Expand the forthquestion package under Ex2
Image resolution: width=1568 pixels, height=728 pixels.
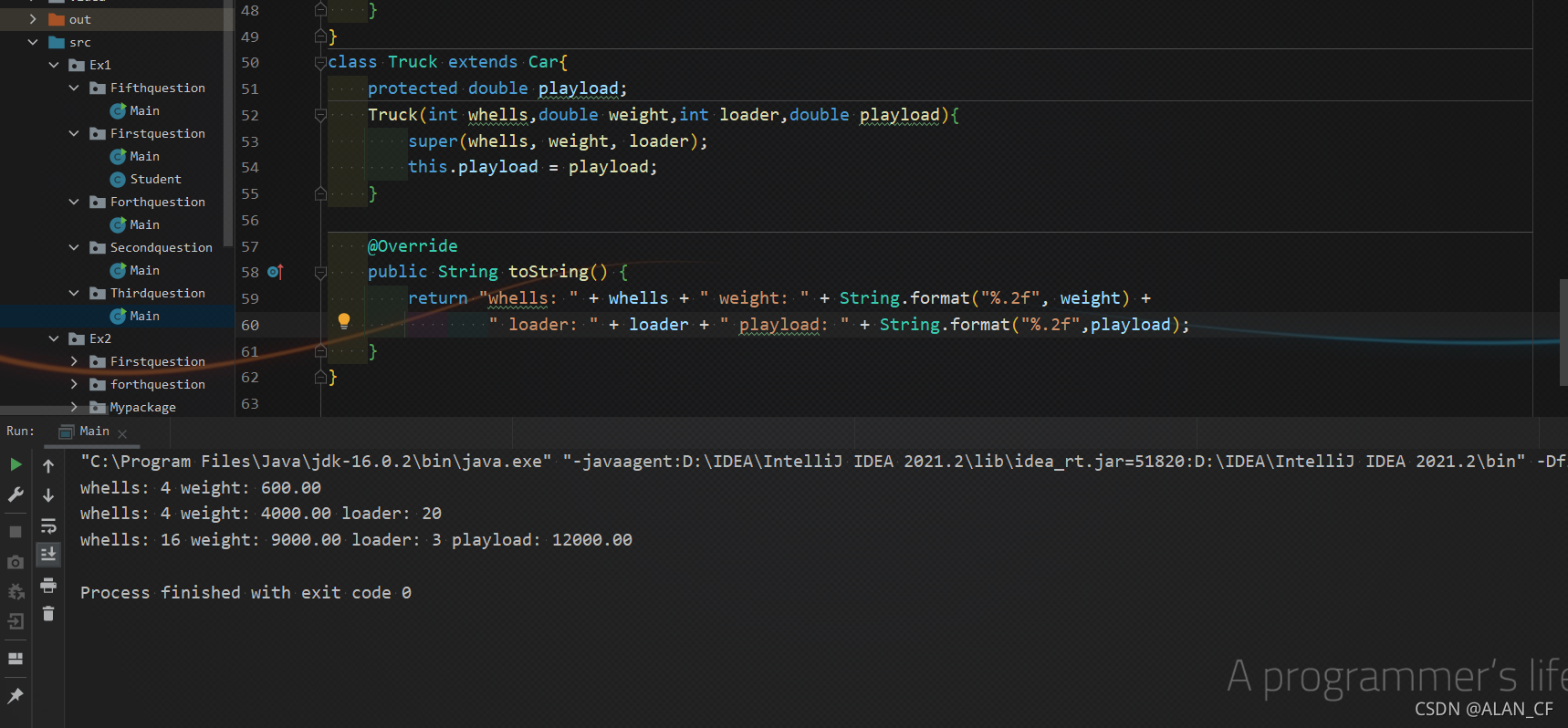[74, 384]
